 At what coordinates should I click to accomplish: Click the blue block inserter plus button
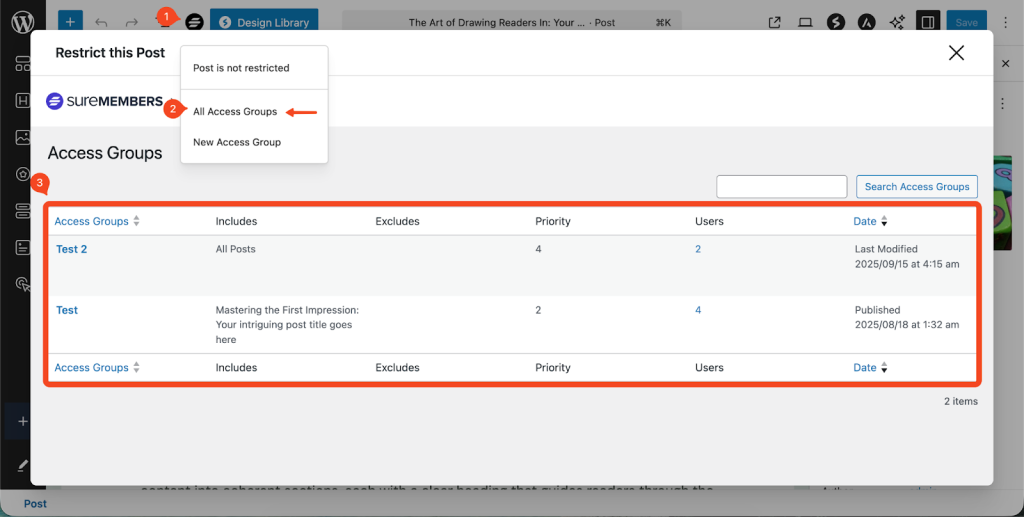click(x=70, y=22)
